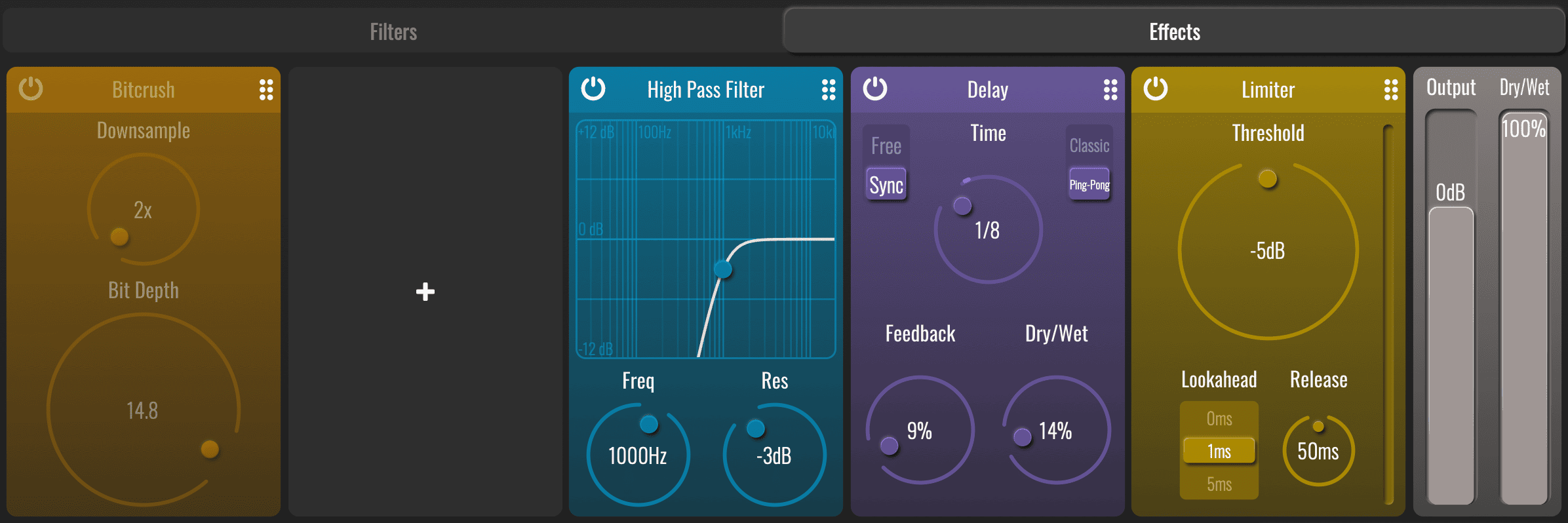Select Sync delay time mode
Viewport: 1568px width, 523px height.
pyautogui.click(x=886, y=185)
